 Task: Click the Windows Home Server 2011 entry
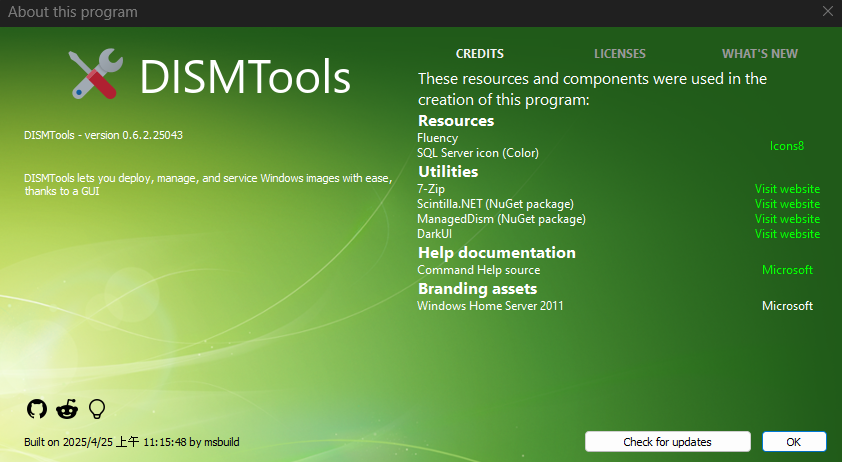click(x=490, y=306)
